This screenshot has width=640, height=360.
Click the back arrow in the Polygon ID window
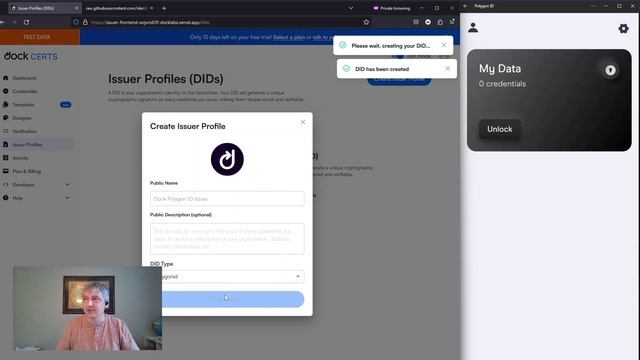click(465, 6)
